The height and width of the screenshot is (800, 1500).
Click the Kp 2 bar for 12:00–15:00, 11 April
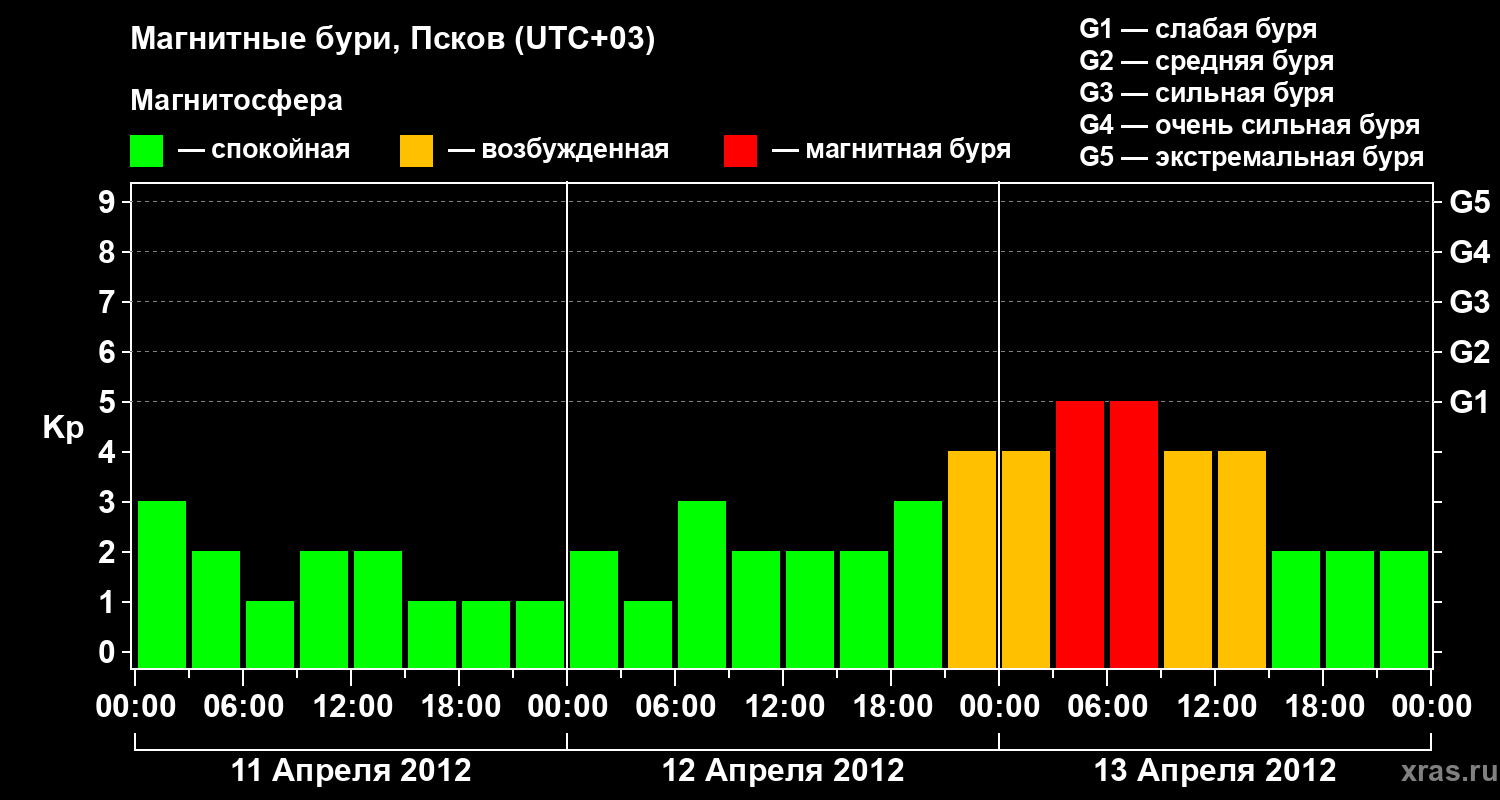378,609
